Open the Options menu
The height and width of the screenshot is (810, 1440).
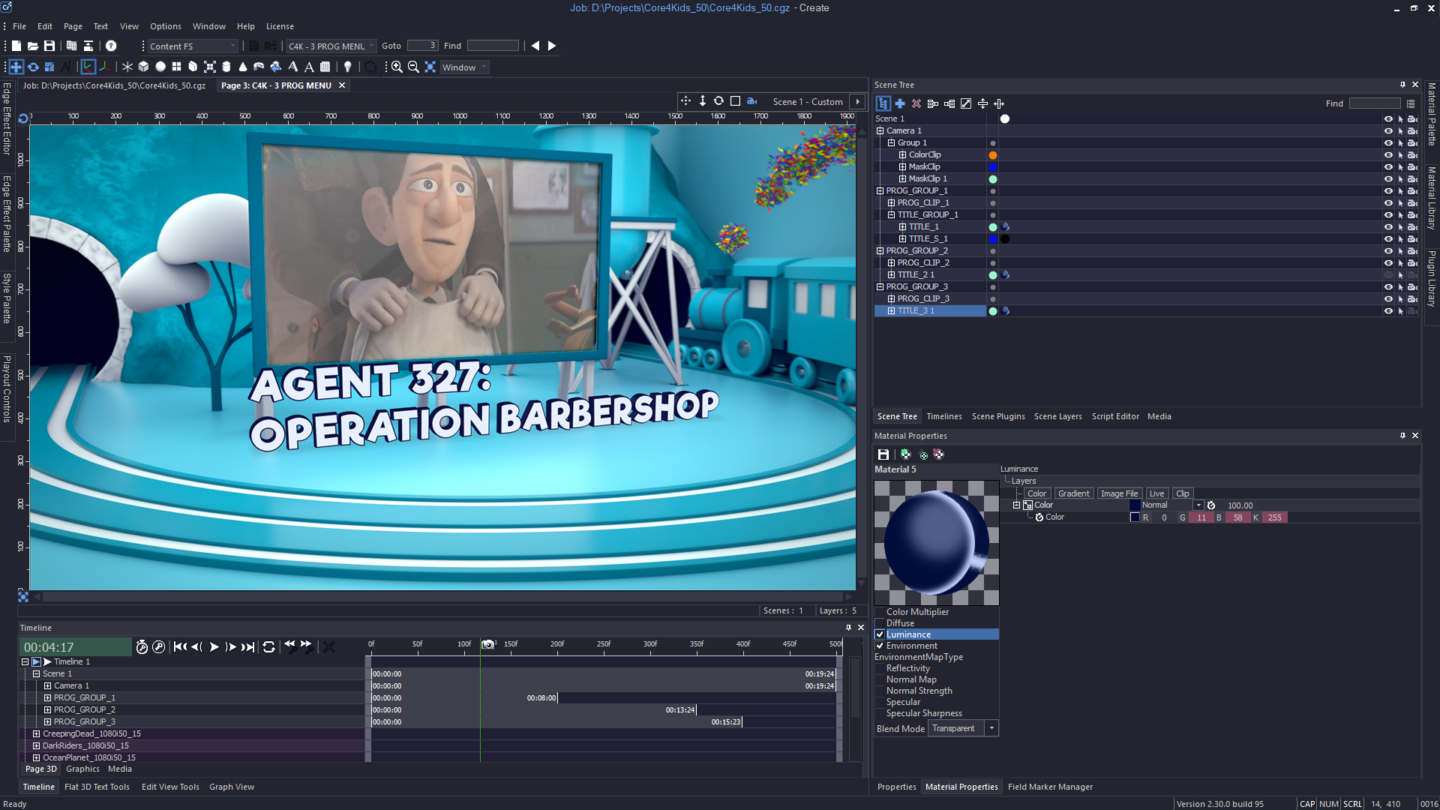pyautogui.click(x=165, y=26)
